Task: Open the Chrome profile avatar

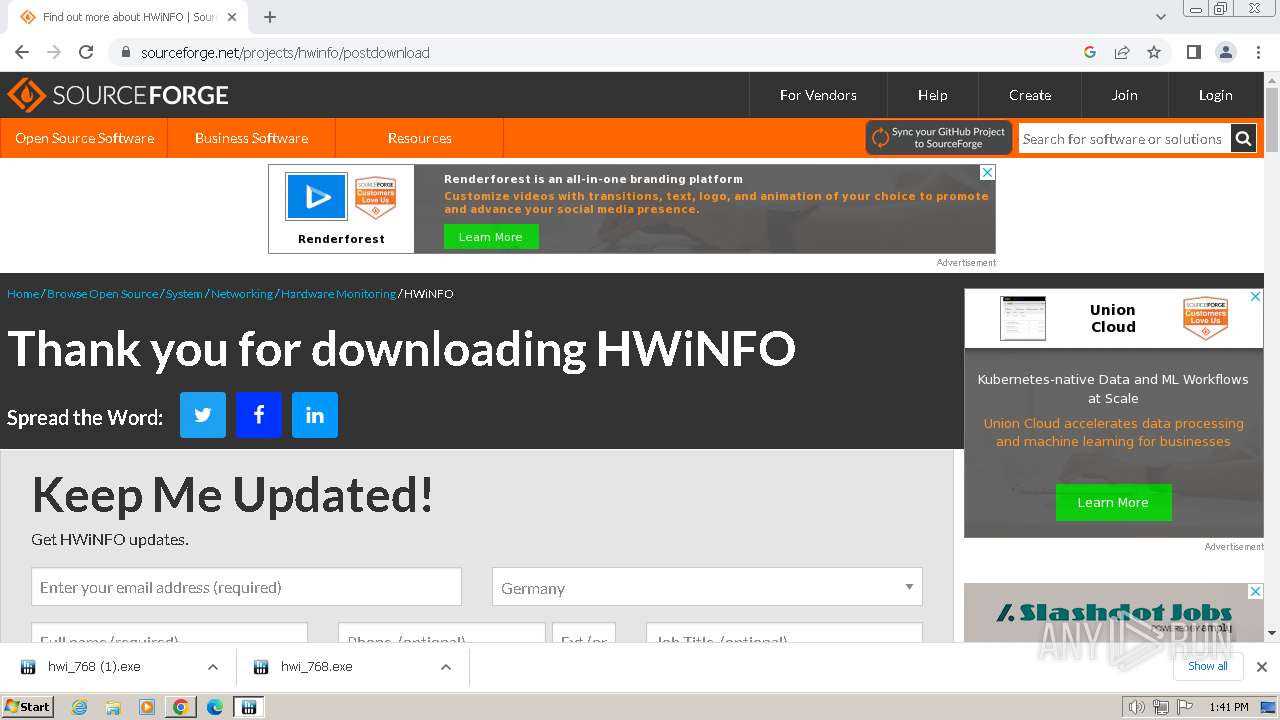Action: click(x=1225, y=52)
